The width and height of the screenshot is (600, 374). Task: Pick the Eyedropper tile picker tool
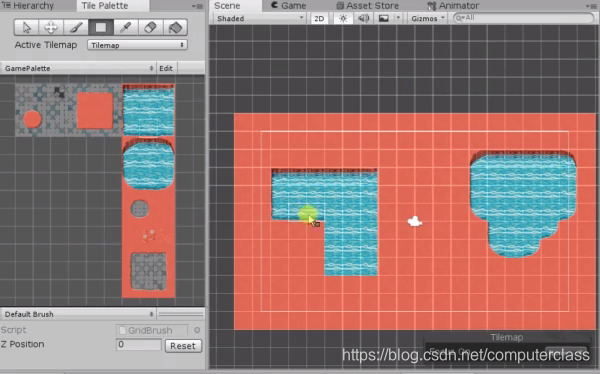point(126,27)
